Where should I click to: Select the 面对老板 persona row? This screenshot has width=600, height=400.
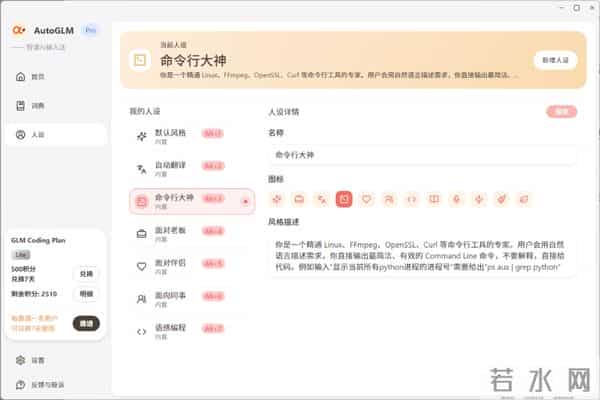(x=192, y=234)
